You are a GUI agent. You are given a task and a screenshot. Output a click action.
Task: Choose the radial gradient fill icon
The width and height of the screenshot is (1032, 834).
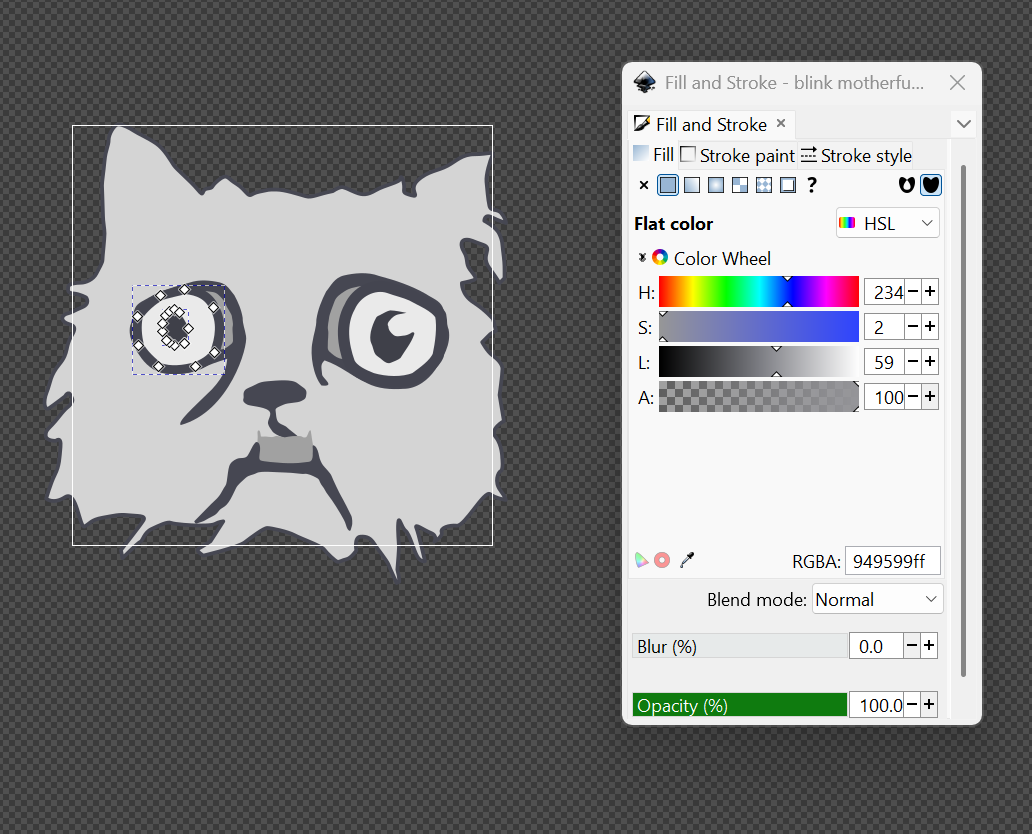[x=716, y=185]
